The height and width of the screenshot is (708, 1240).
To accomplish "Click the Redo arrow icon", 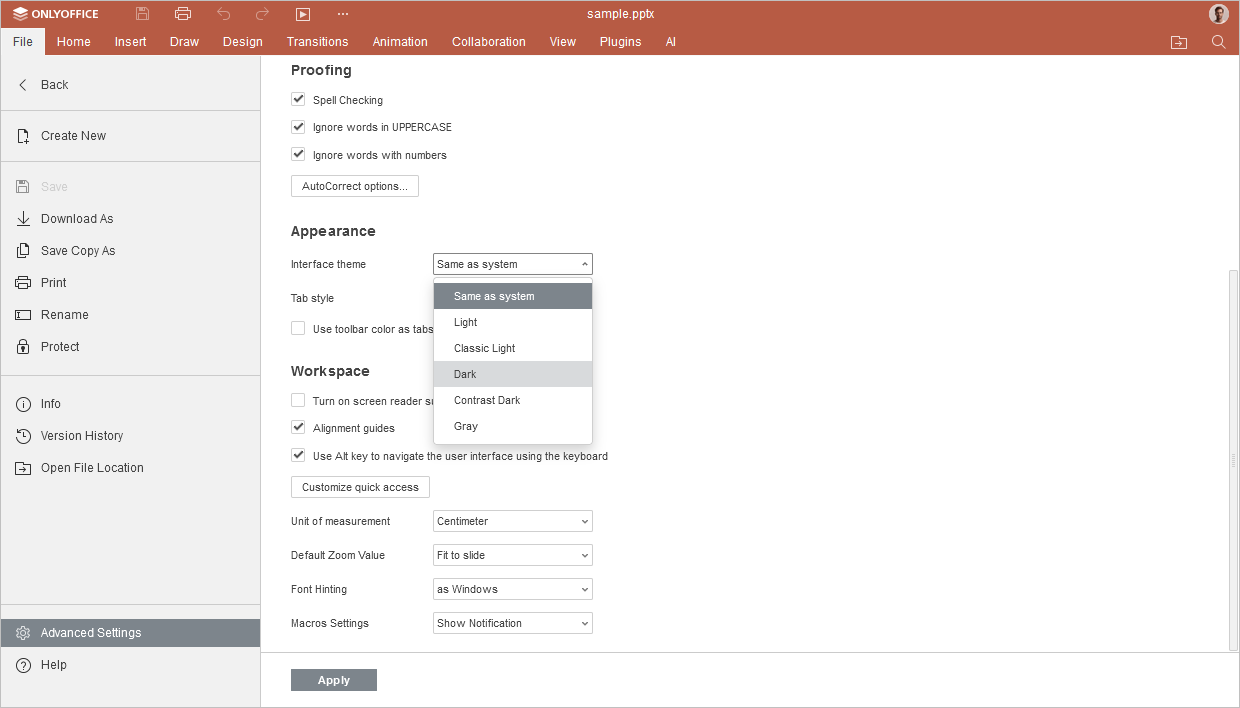I will (x=262, y=14).
